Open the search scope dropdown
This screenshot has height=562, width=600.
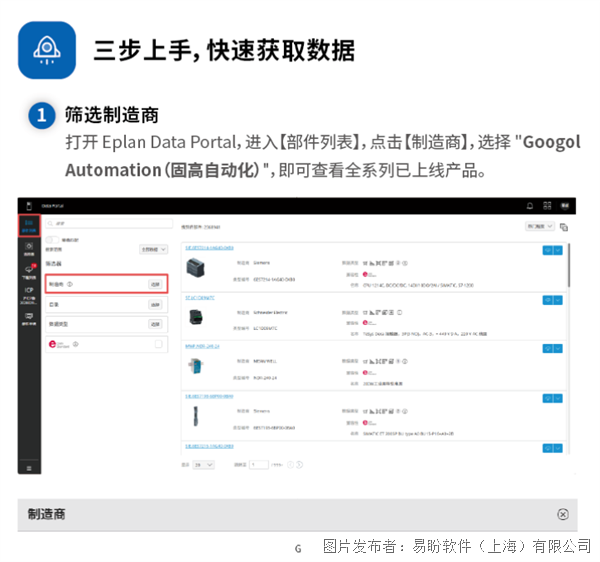153,249
